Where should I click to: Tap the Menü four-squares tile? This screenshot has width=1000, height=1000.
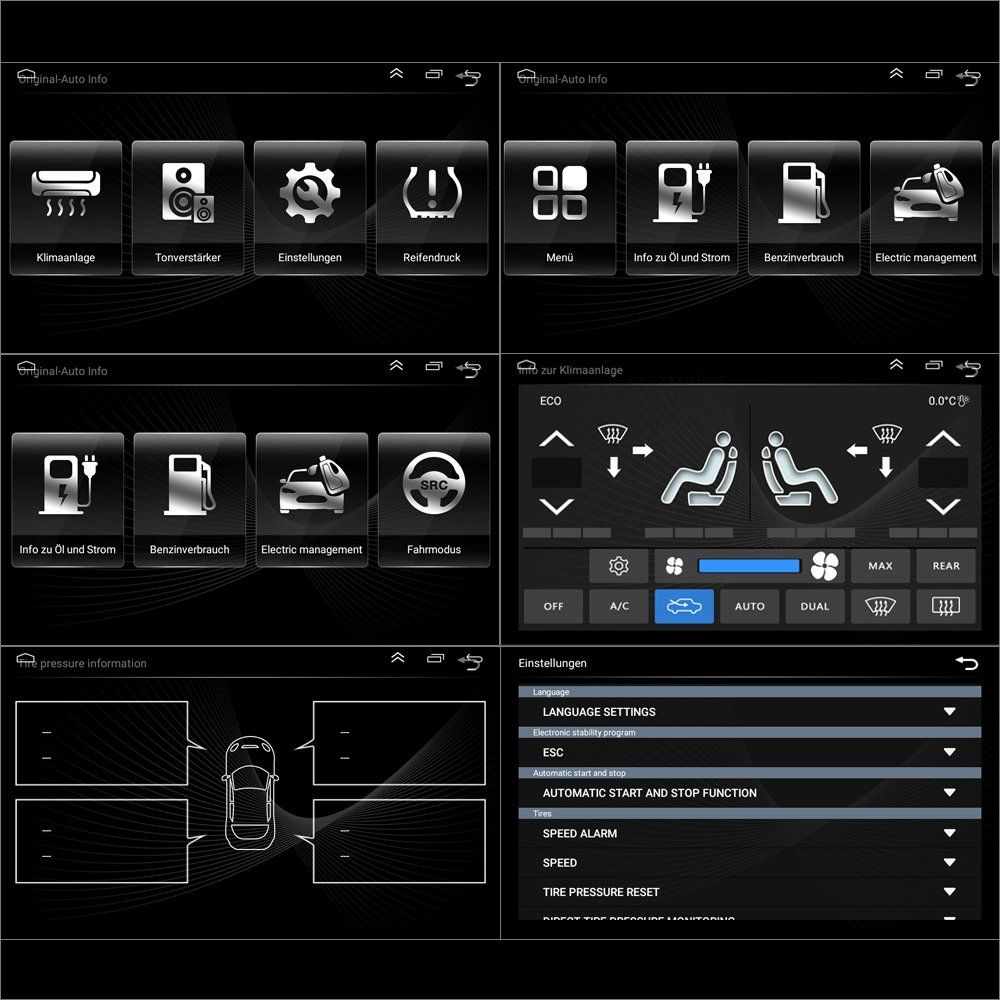pos(560,207)
